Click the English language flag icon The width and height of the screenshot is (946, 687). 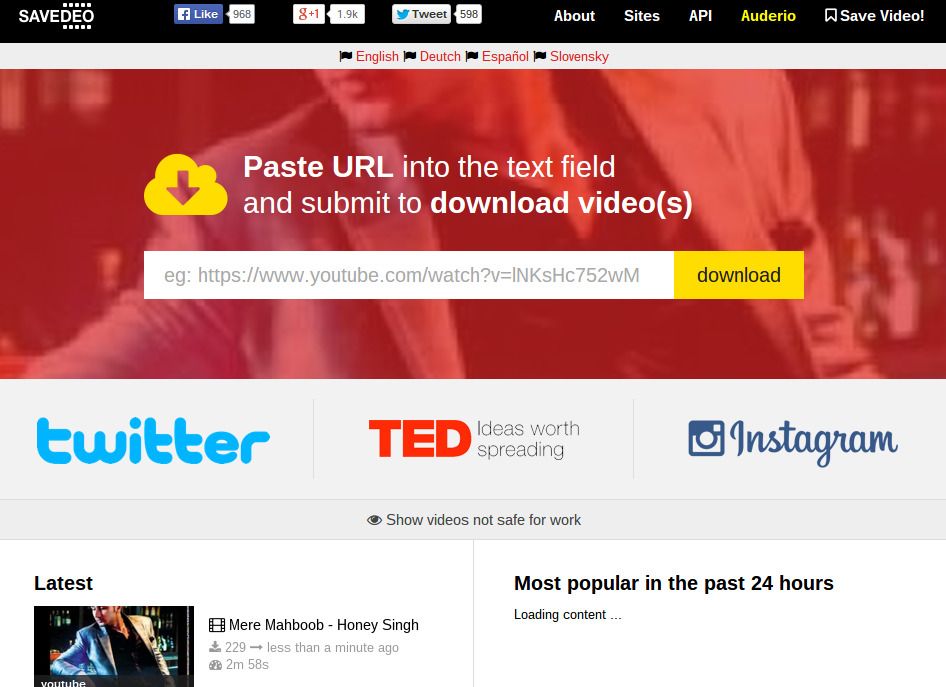pos(347,56)
